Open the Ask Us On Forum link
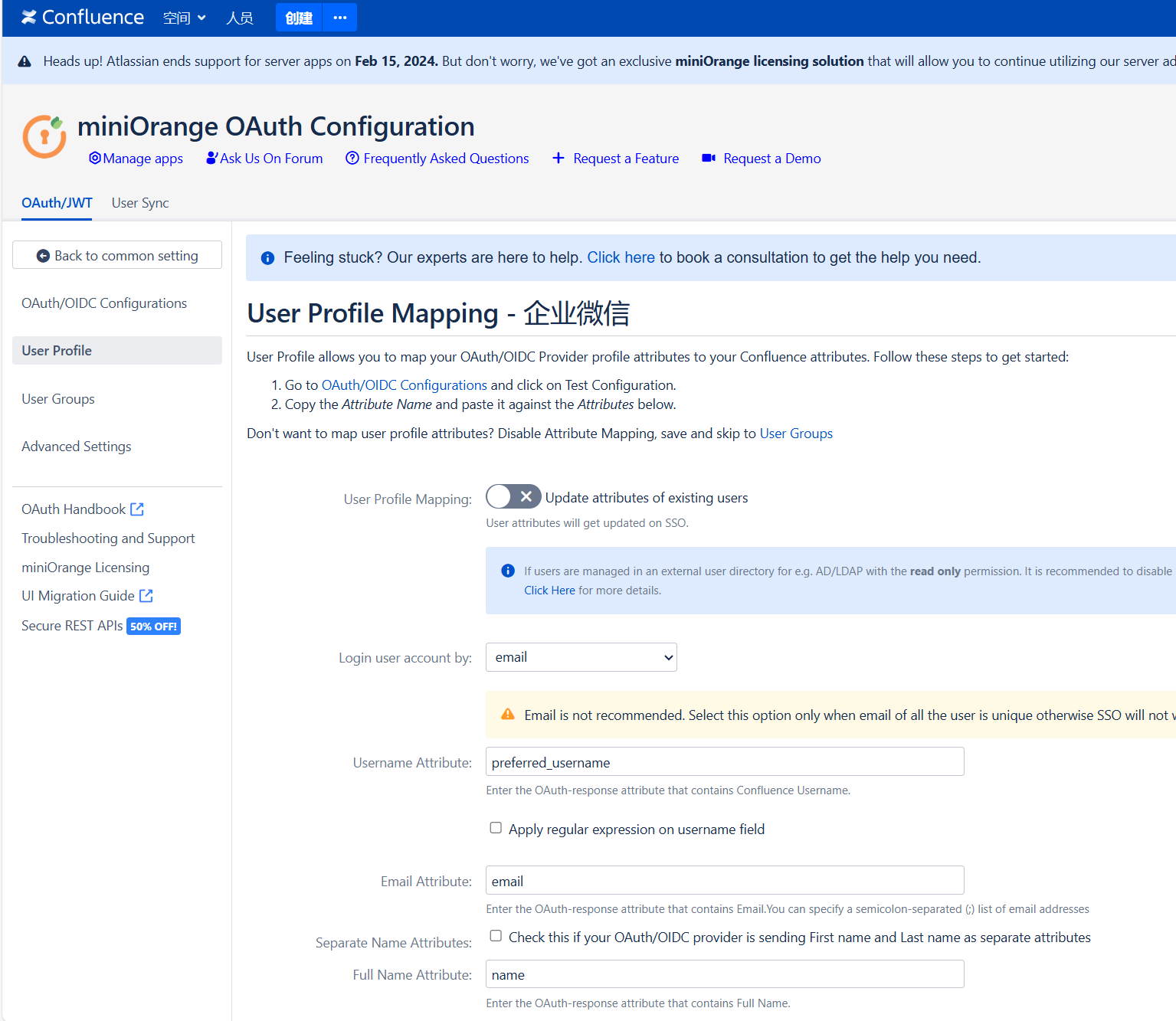The width and height of the screenshot is (1176, 1021). 271,159
